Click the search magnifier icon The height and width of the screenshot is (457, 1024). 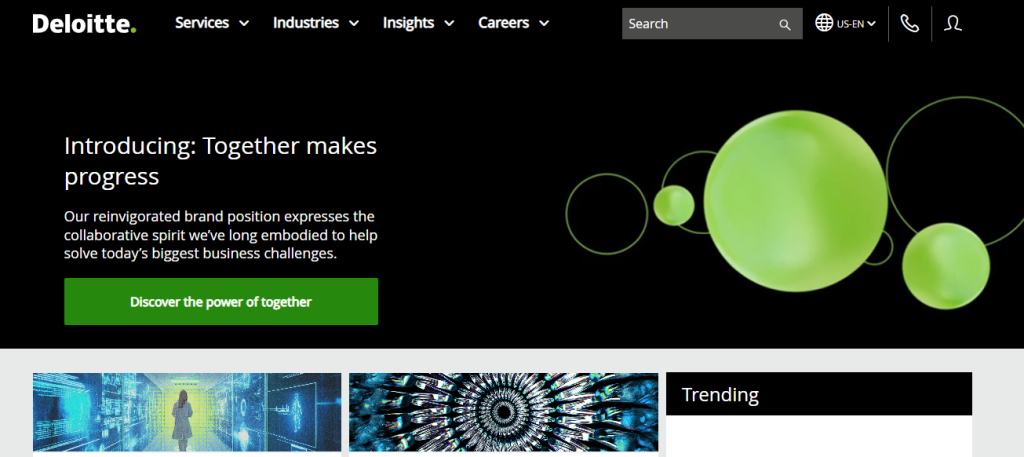click(x=784, y=24)
